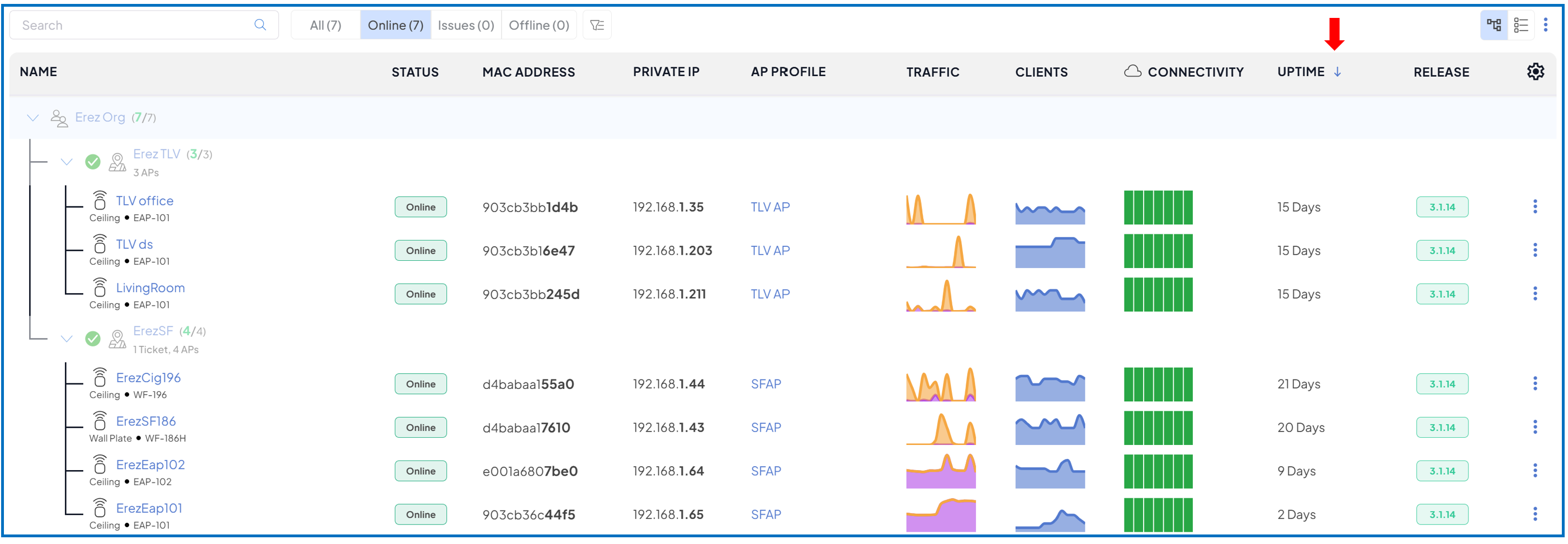1568x544 pixels.
Task: Click the Online badge for TLV ds
Action: [x=421, y=250]
